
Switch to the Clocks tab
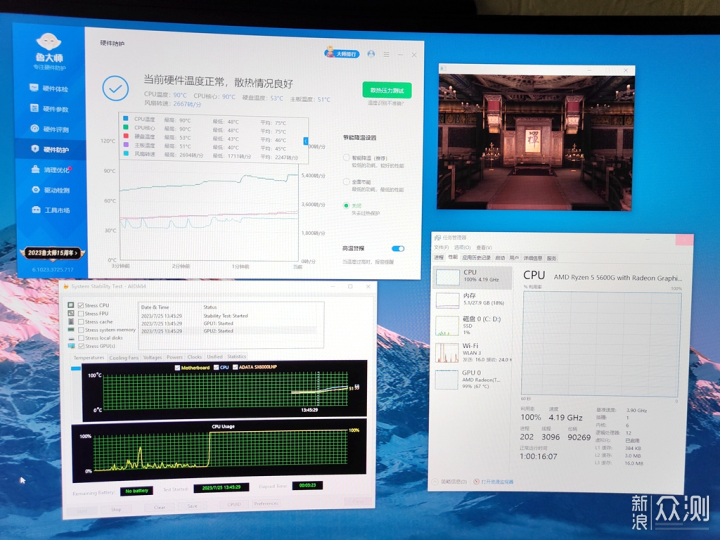tap(195, 357)
